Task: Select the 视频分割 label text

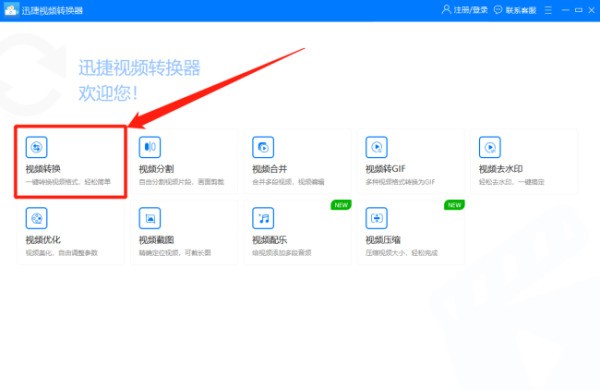Action: coord(156,169)
